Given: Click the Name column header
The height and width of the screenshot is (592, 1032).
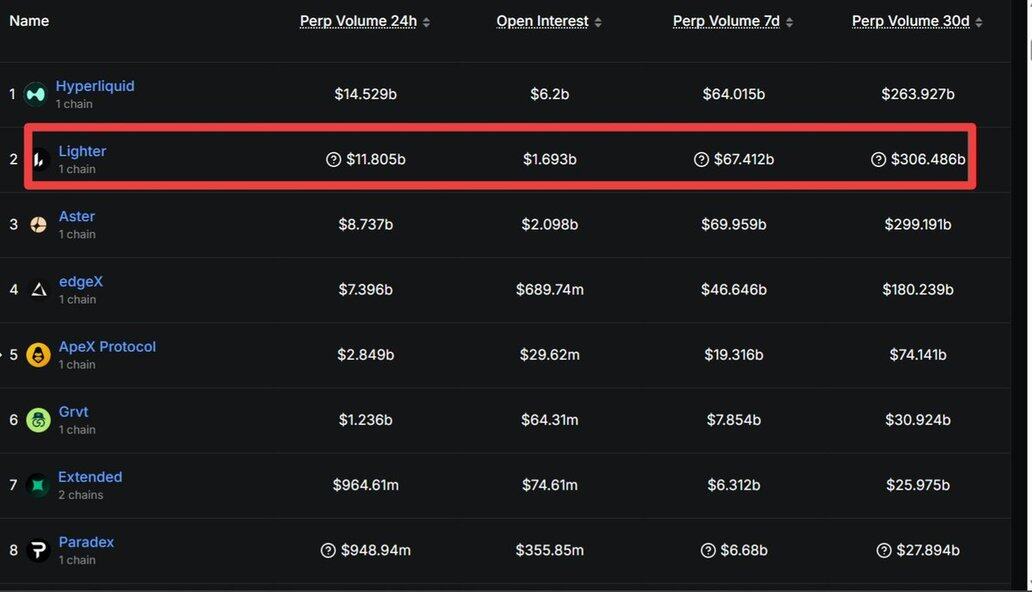Looking at the screenshot, I should pyautogui.click(x=29, y=21).
